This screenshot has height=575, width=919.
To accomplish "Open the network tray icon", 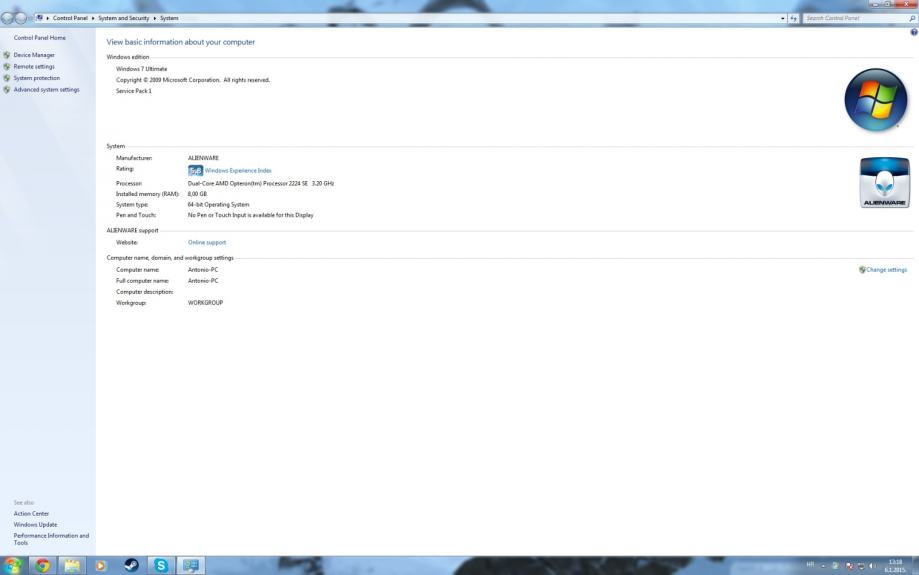I will click(861, 566).
